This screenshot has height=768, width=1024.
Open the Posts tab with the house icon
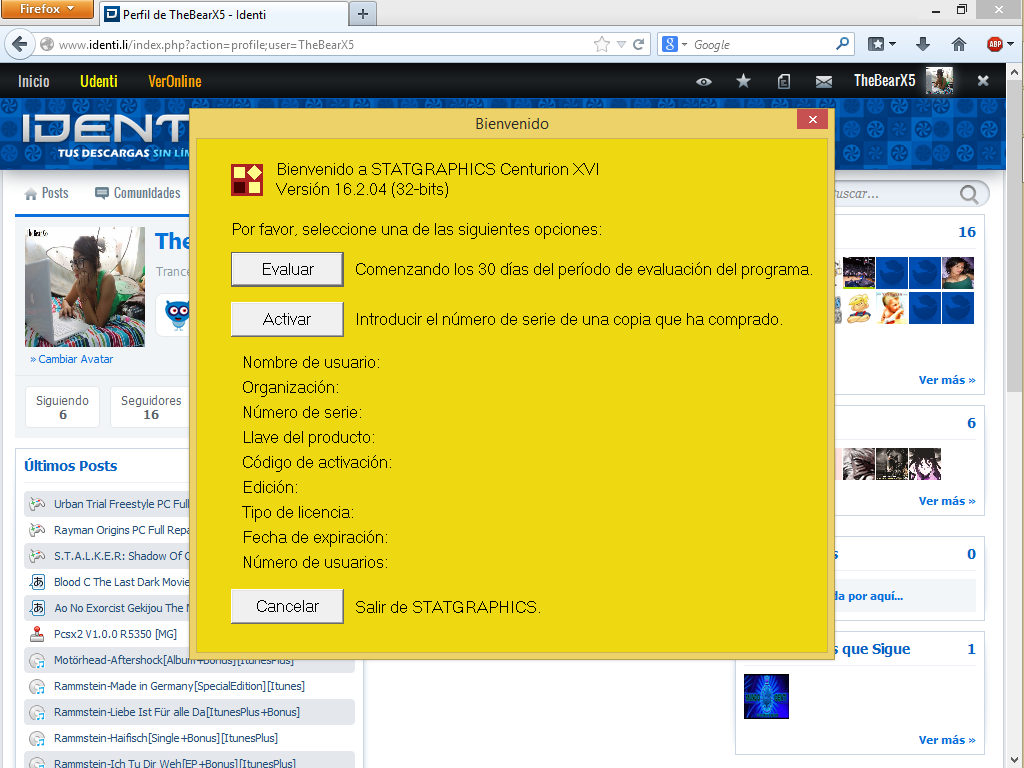[x=46, y=193]
